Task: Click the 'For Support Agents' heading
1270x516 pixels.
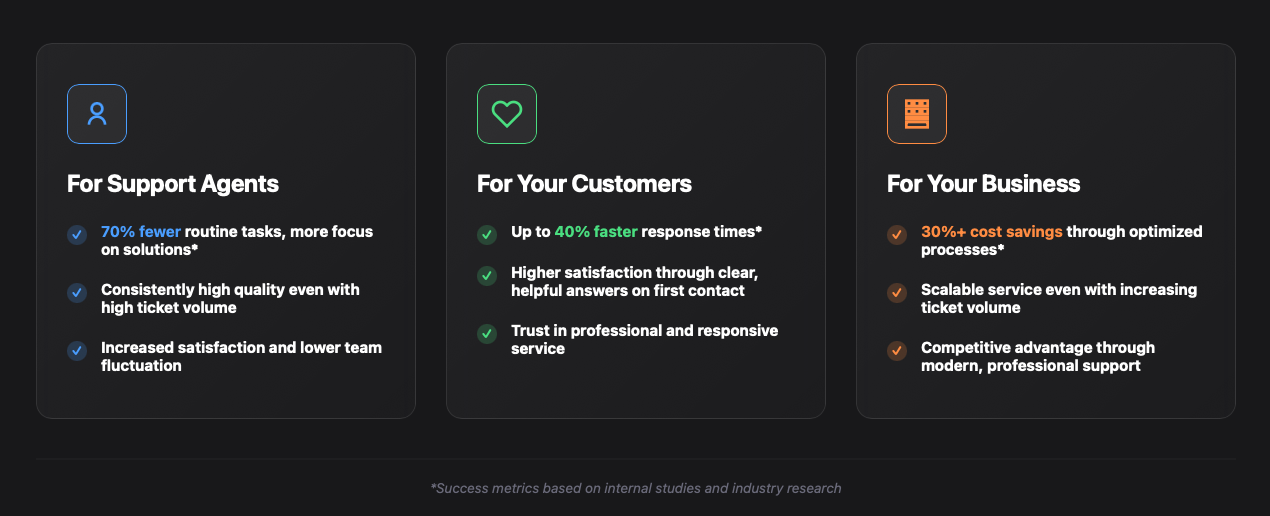Action: point(173,184)
